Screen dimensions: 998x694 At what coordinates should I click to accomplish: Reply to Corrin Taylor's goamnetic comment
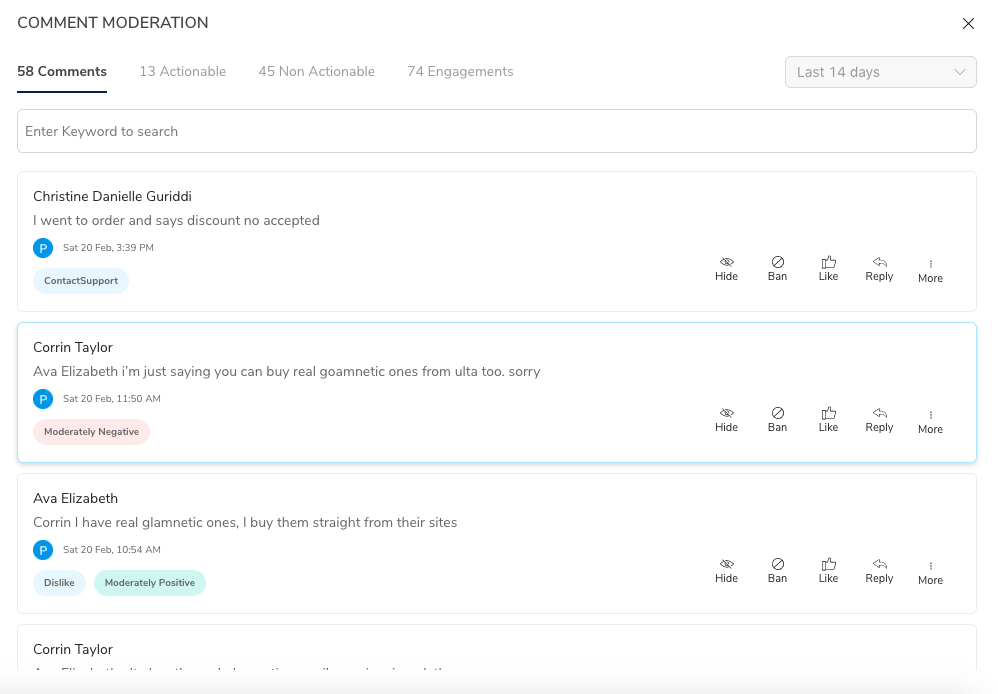[x=879, y=420]
